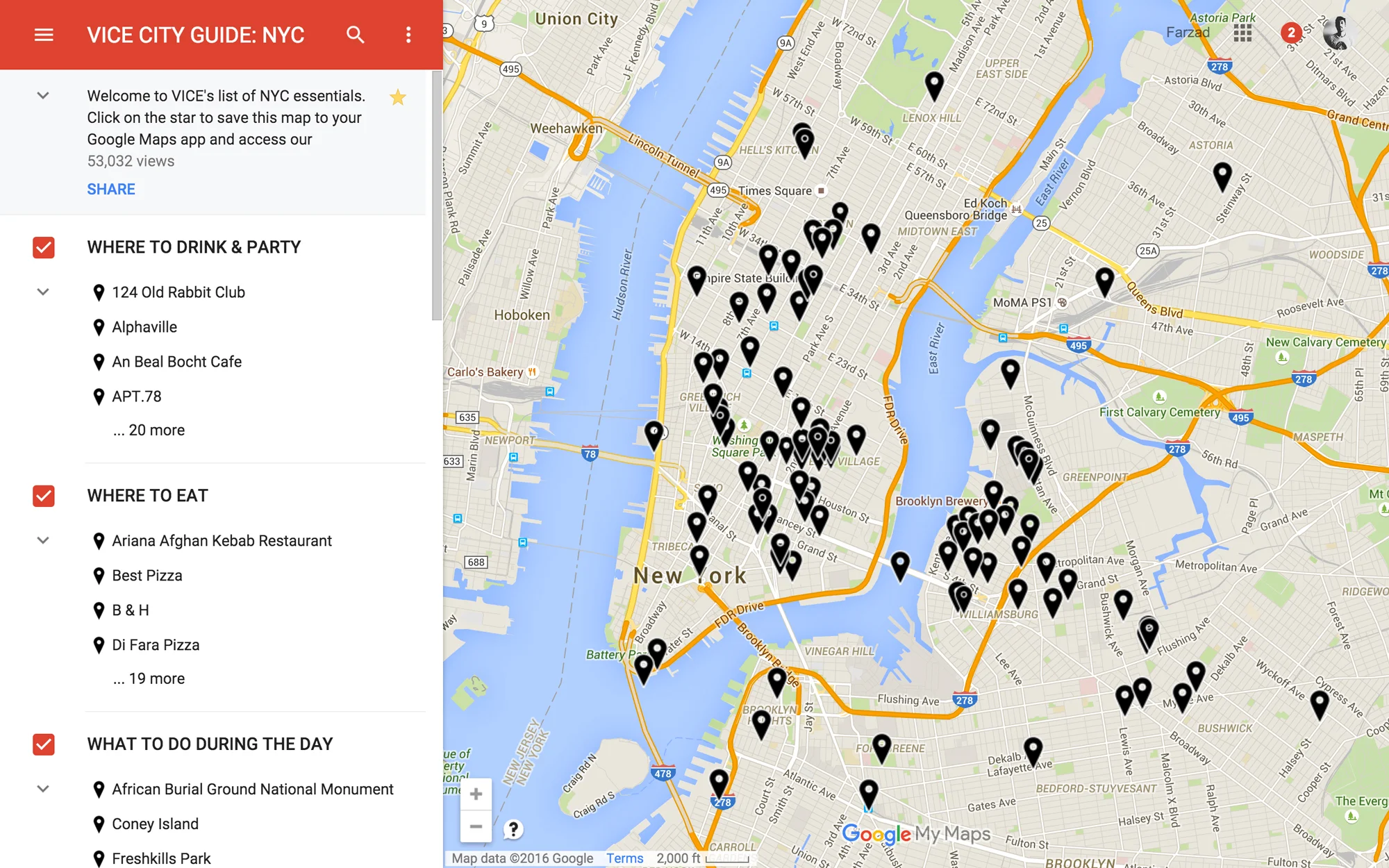Collapse the WHERE TO EAT place list

click(43, 540)
